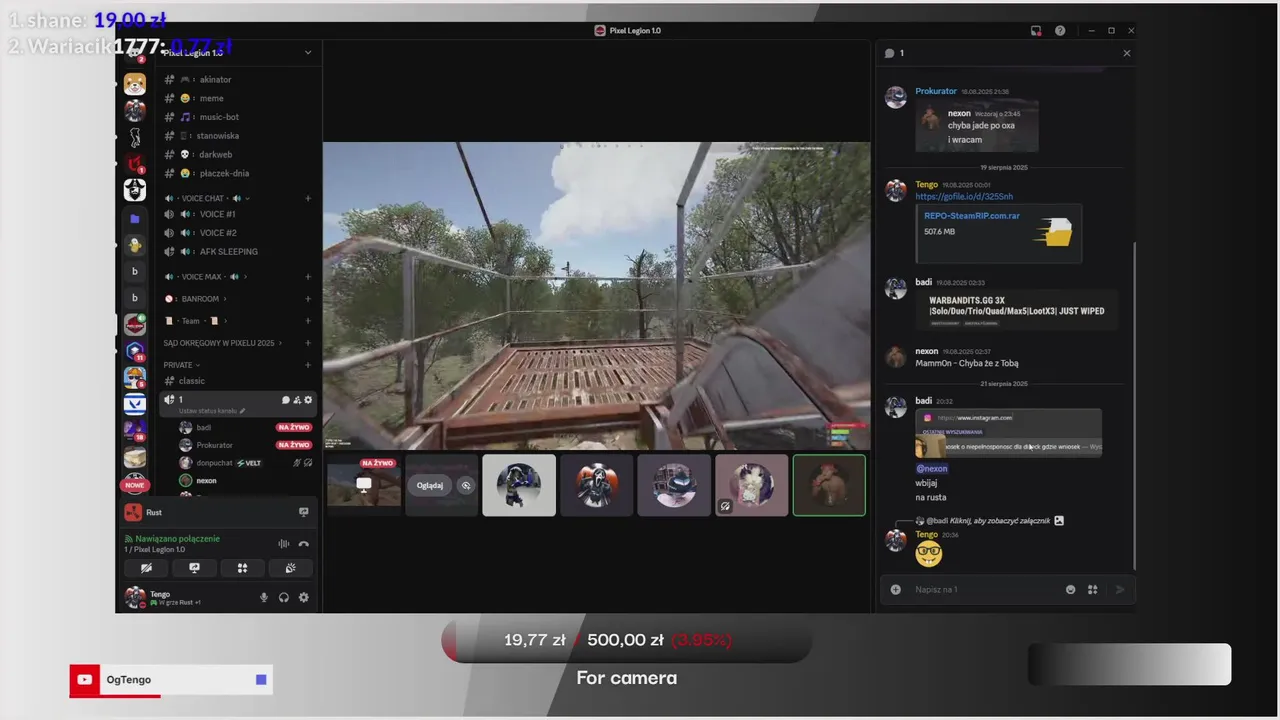Open gofile.io link in chat
This screenshot has width=1280, height=720.
[x=963, y=196]
